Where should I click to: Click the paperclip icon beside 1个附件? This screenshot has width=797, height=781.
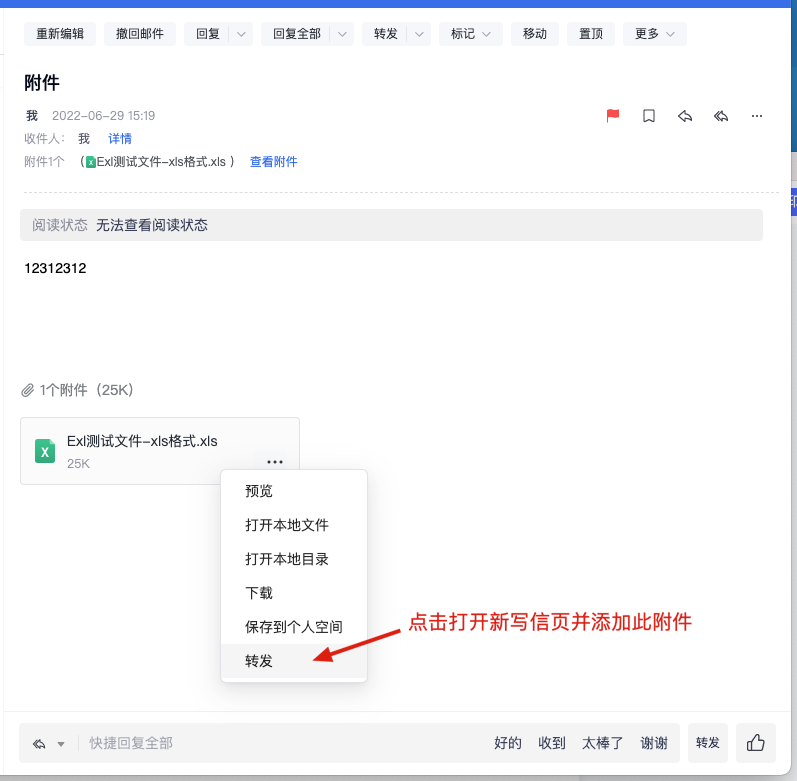(x=27, y=390)
